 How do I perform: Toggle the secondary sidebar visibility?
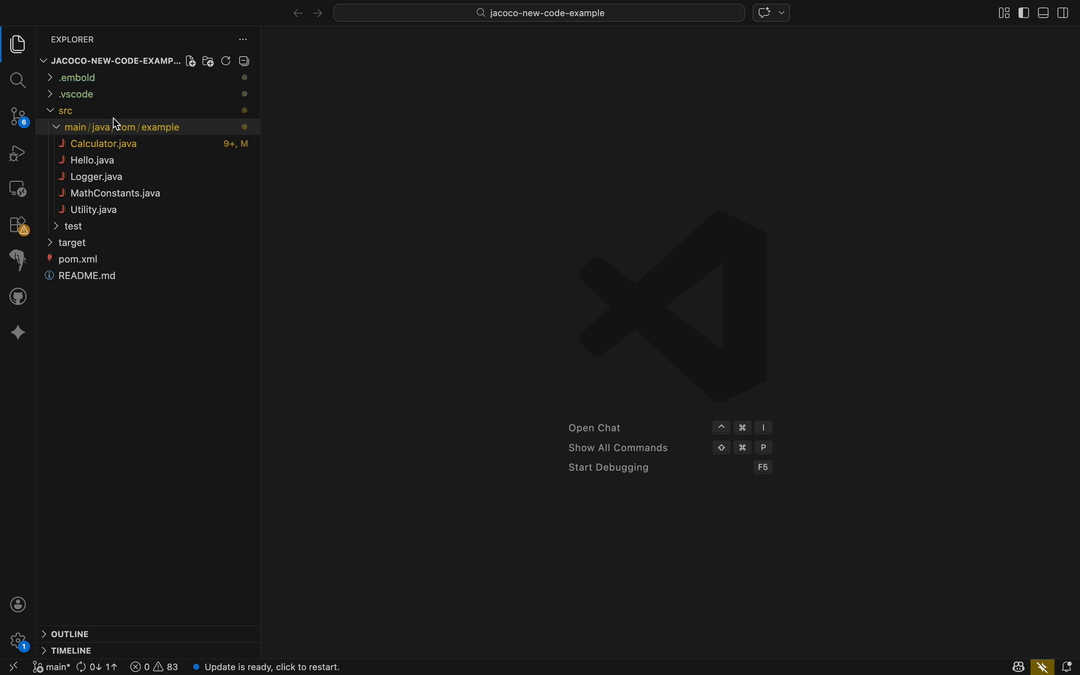click(1062, 12)
